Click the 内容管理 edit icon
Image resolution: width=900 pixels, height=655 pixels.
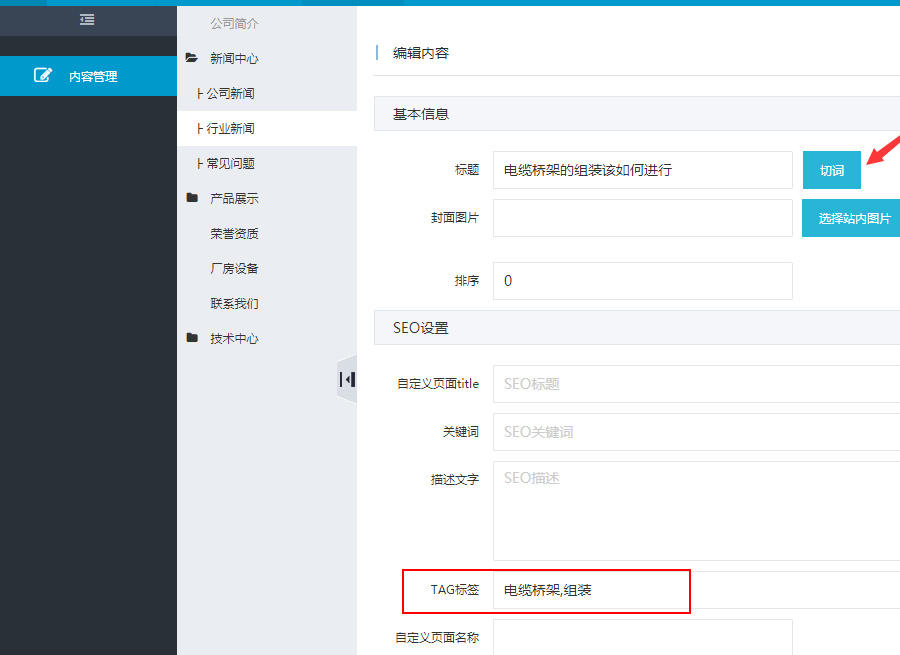(42, 75)
